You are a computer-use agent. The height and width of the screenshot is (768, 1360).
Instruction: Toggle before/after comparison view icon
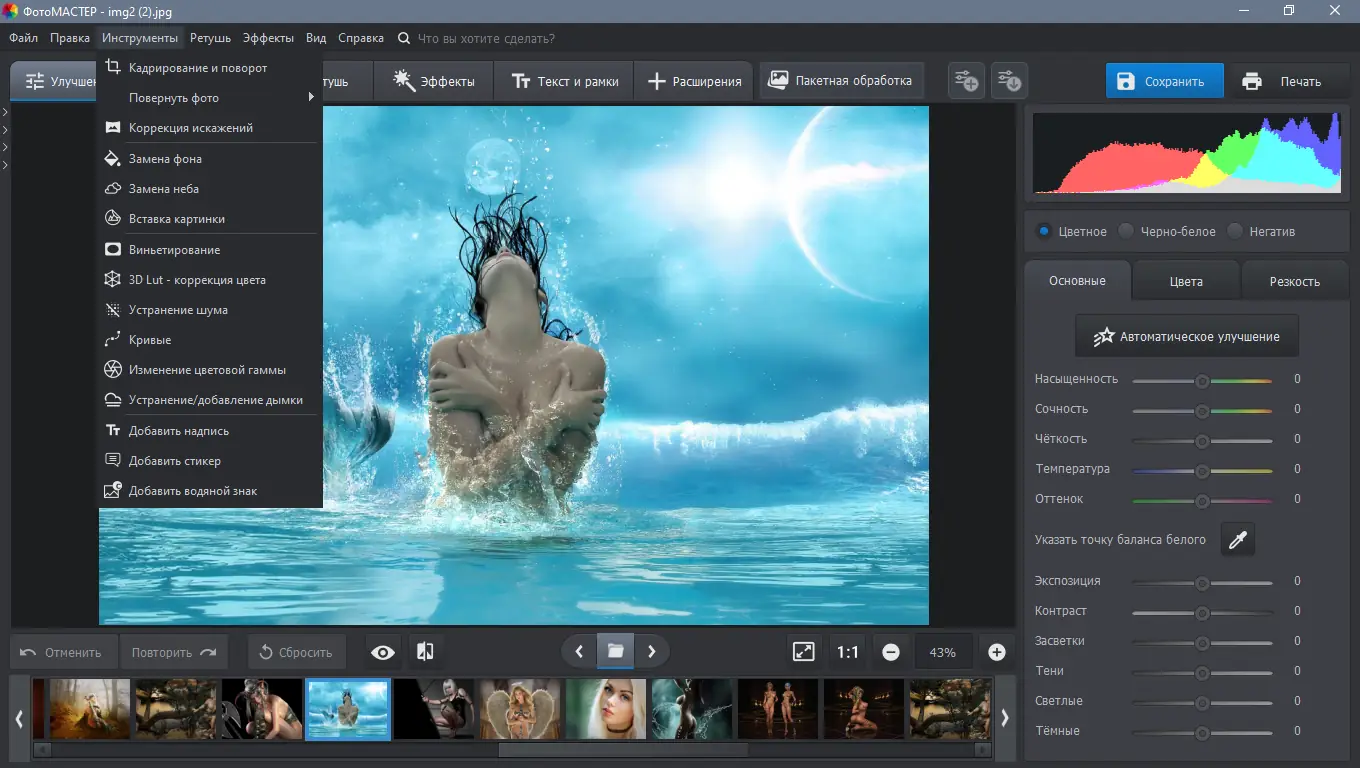coord(425,652)
